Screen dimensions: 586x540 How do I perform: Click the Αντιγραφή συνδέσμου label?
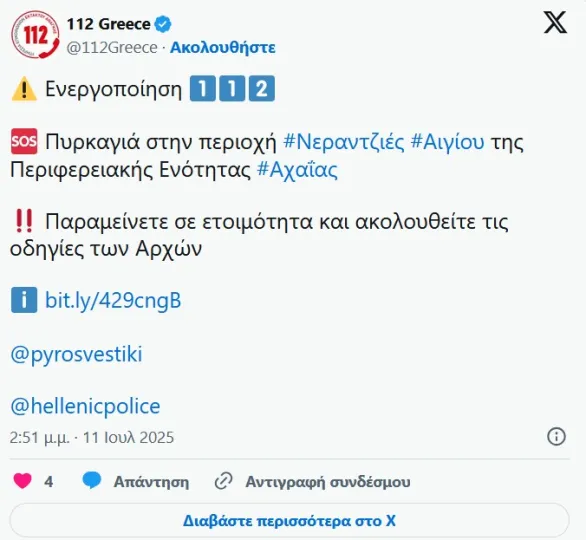[x=328, y=482]
